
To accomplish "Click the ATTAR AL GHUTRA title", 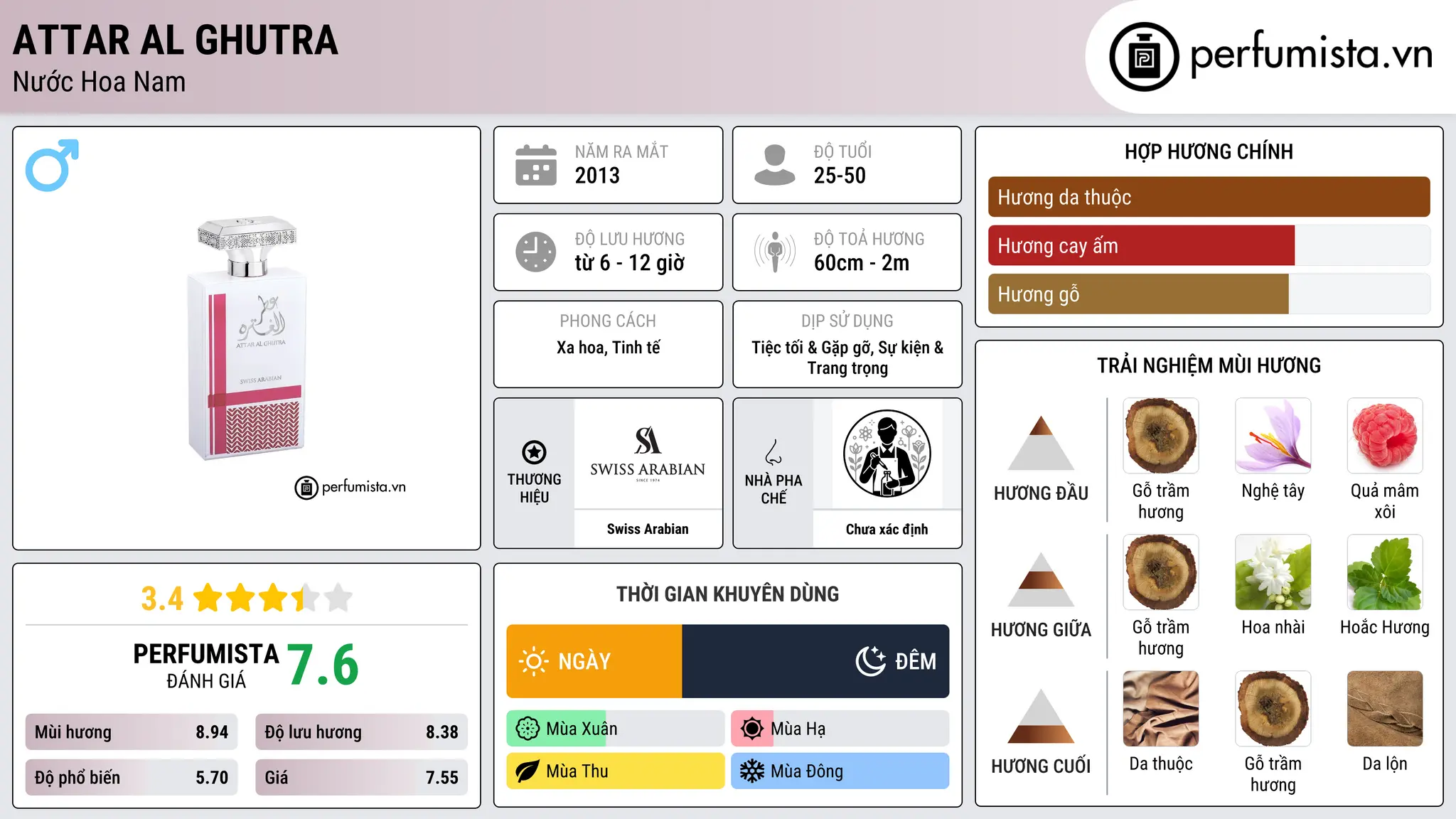I will coord(176,41).
